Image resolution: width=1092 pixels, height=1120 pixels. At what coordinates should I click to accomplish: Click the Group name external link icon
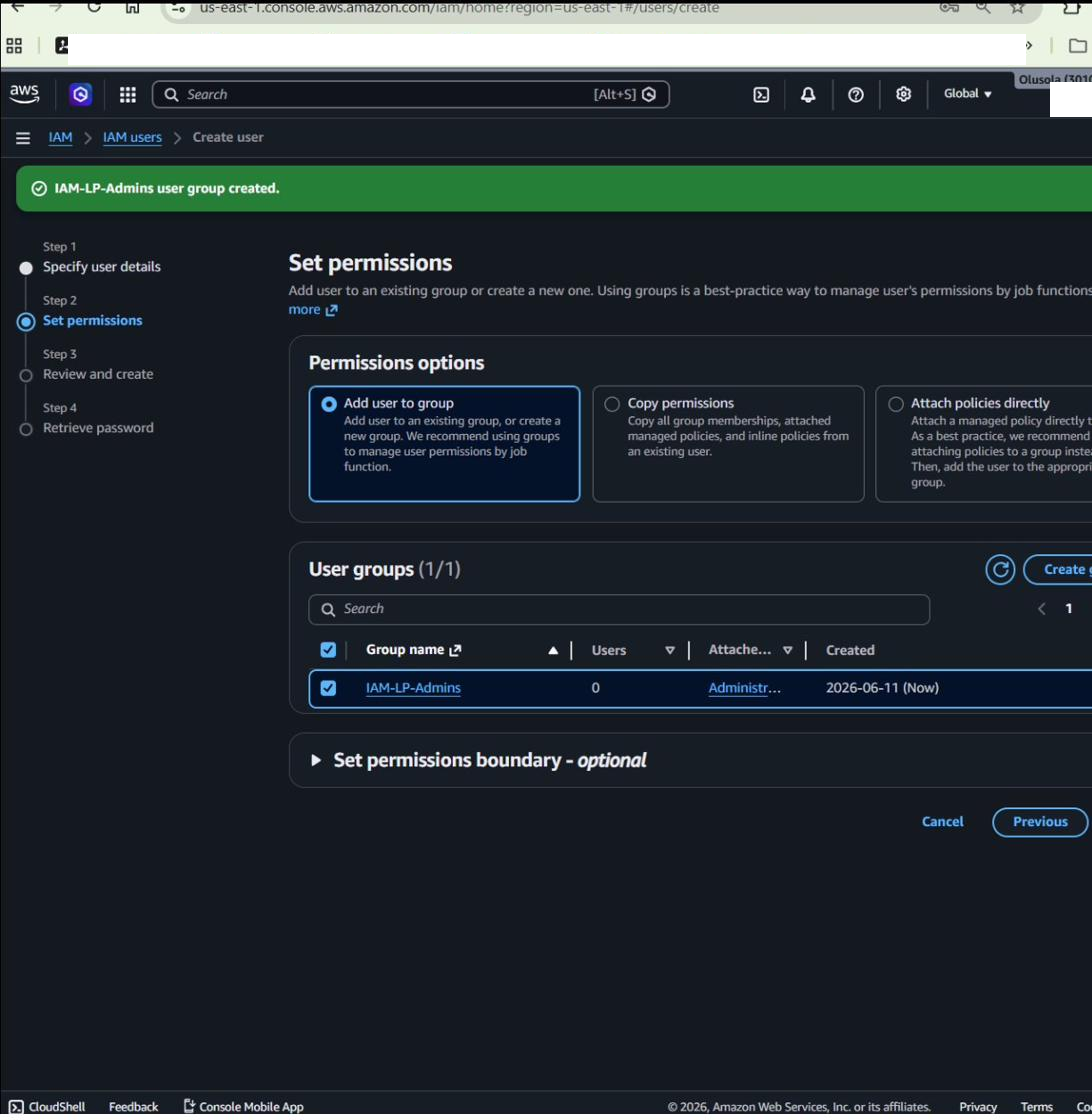(455, 650)
